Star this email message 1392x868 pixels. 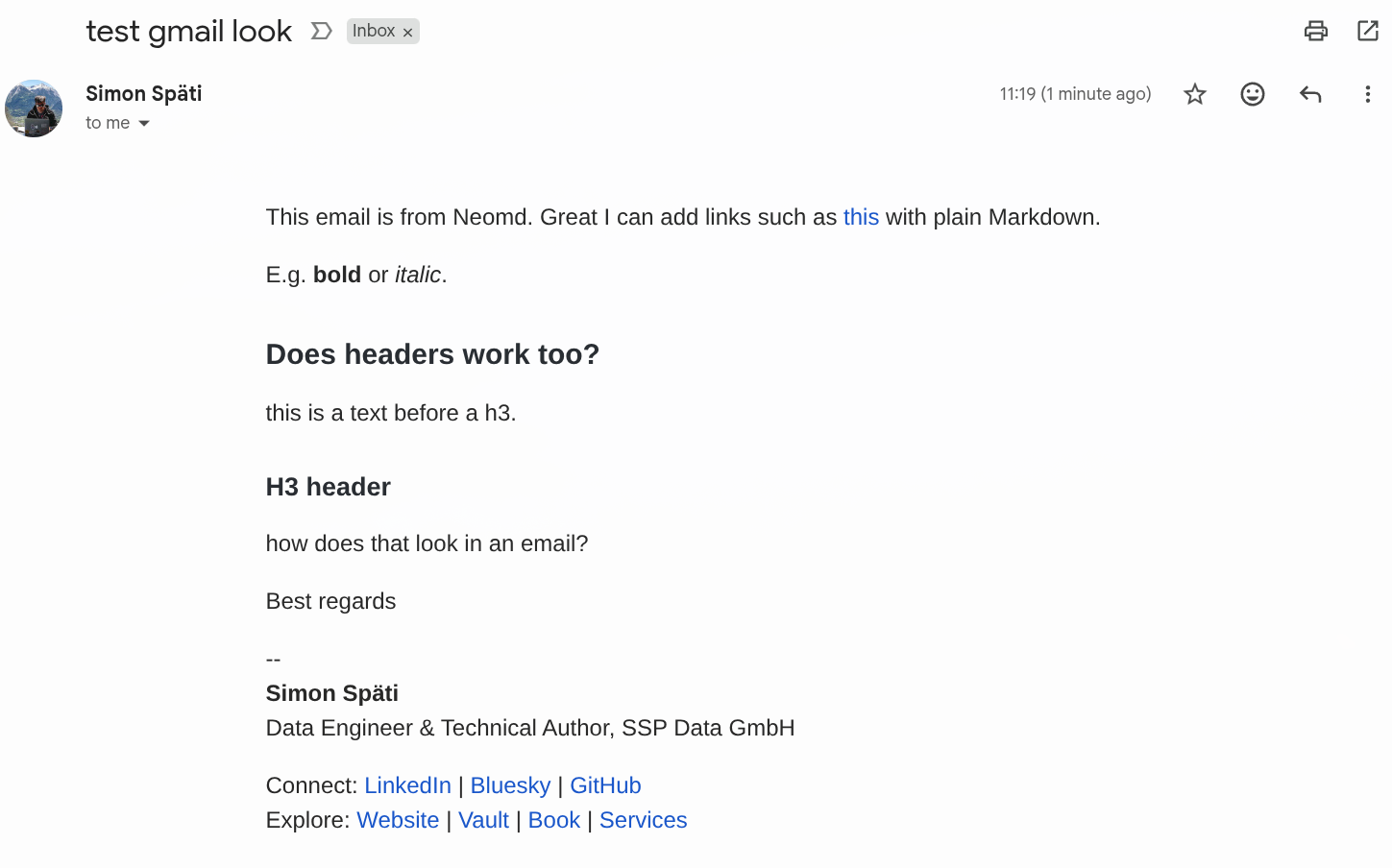coord(1194,94)
